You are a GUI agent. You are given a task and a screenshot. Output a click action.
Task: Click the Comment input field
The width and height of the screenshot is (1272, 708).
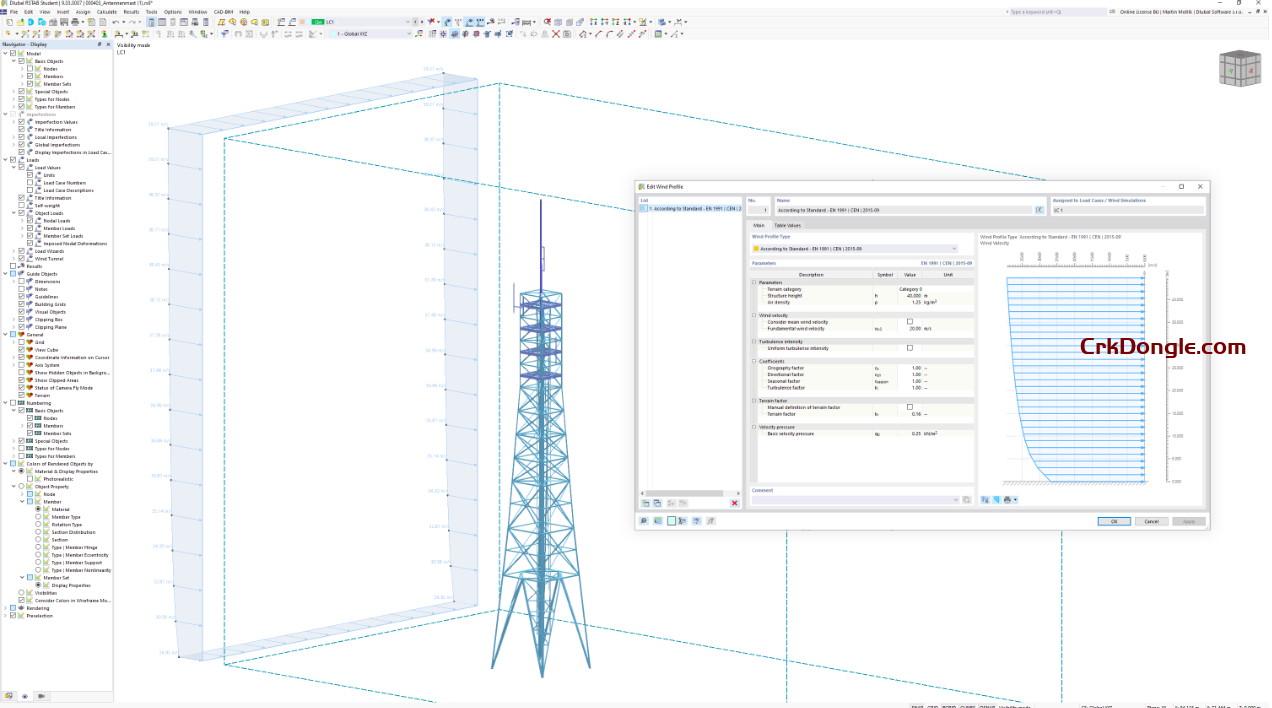[x=850, y=499]
